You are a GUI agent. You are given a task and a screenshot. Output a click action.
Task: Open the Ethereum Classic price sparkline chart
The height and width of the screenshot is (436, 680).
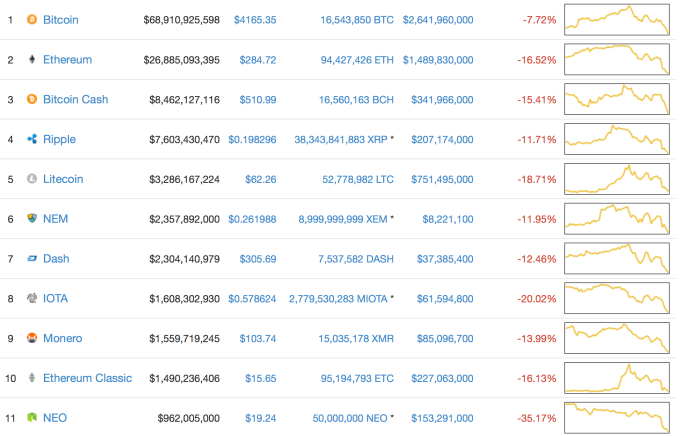pos(616,378)
